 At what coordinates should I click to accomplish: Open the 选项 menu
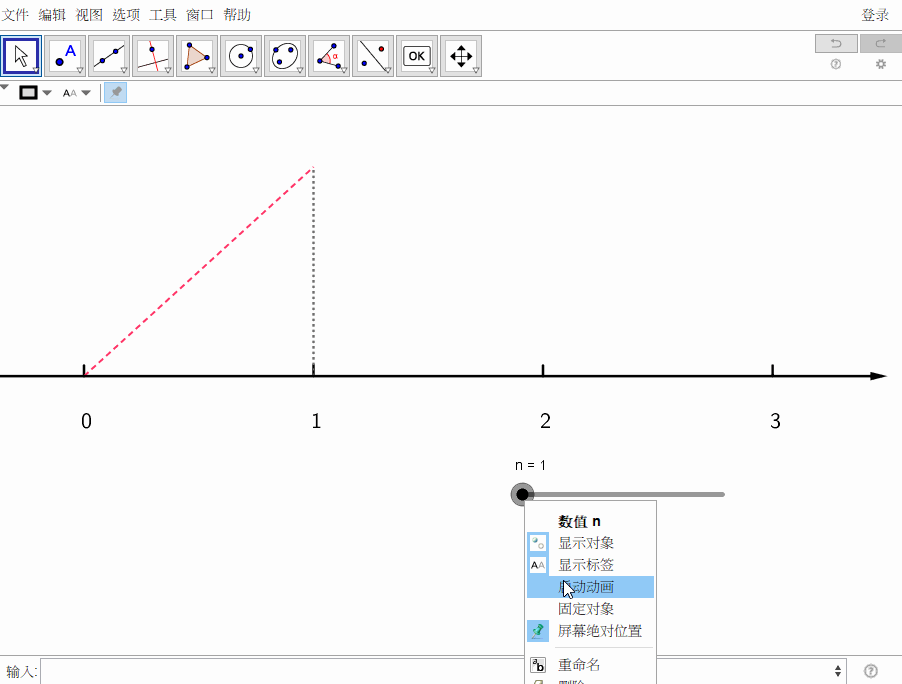126,15
